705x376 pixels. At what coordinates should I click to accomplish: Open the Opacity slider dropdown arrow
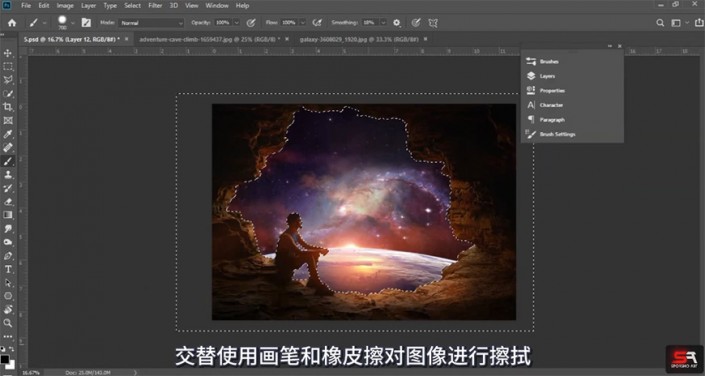click(236, 22)
